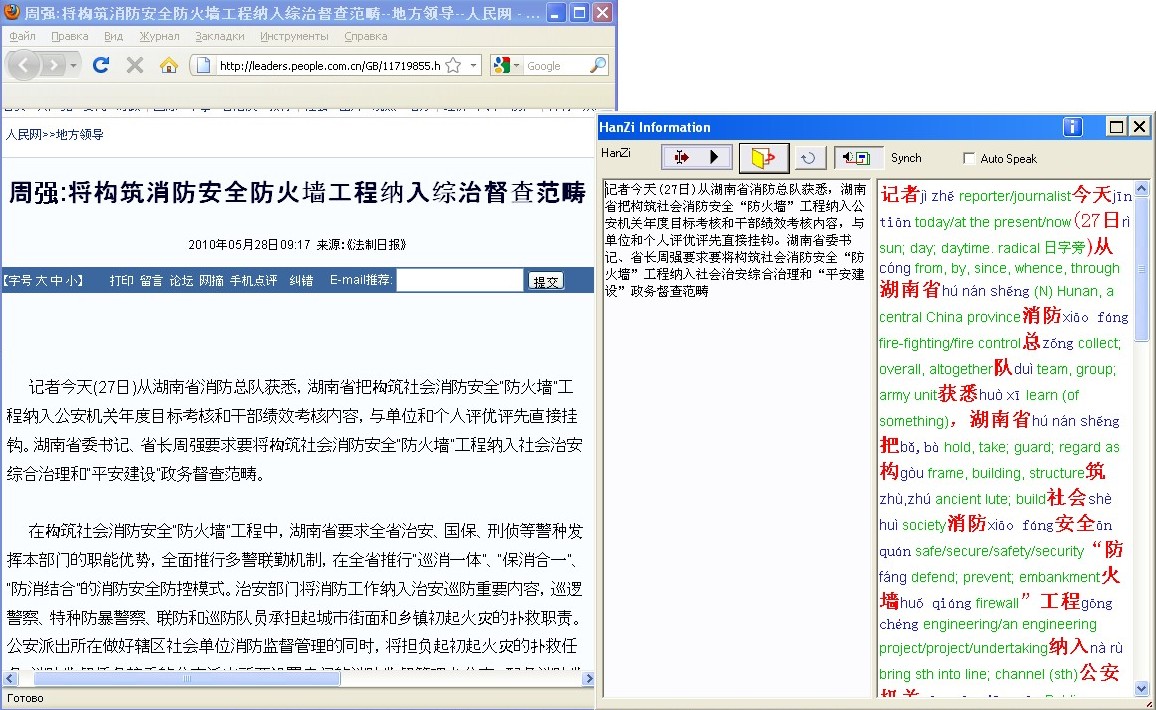The image size is (1156, 710).
Task: Maximize the HanZi Information window
Action: point(1116,127)
